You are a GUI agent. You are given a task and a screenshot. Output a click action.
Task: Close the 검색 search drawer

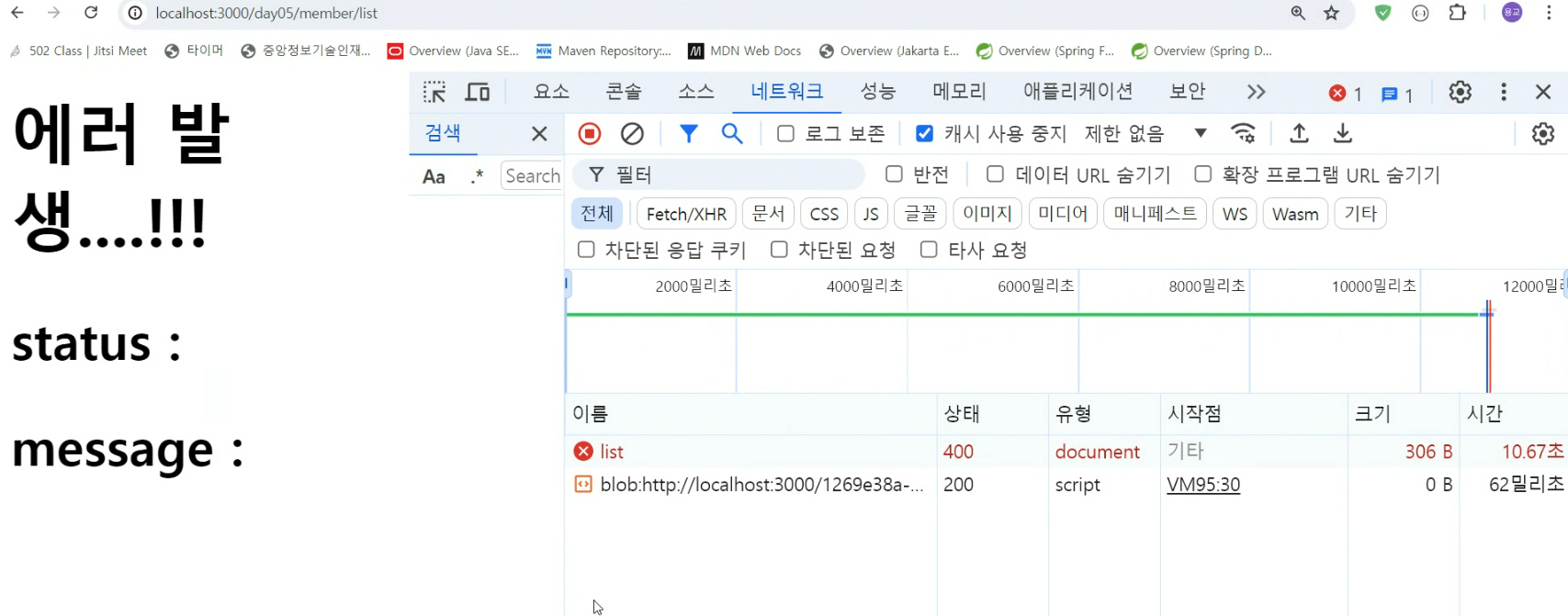point(539,134)
